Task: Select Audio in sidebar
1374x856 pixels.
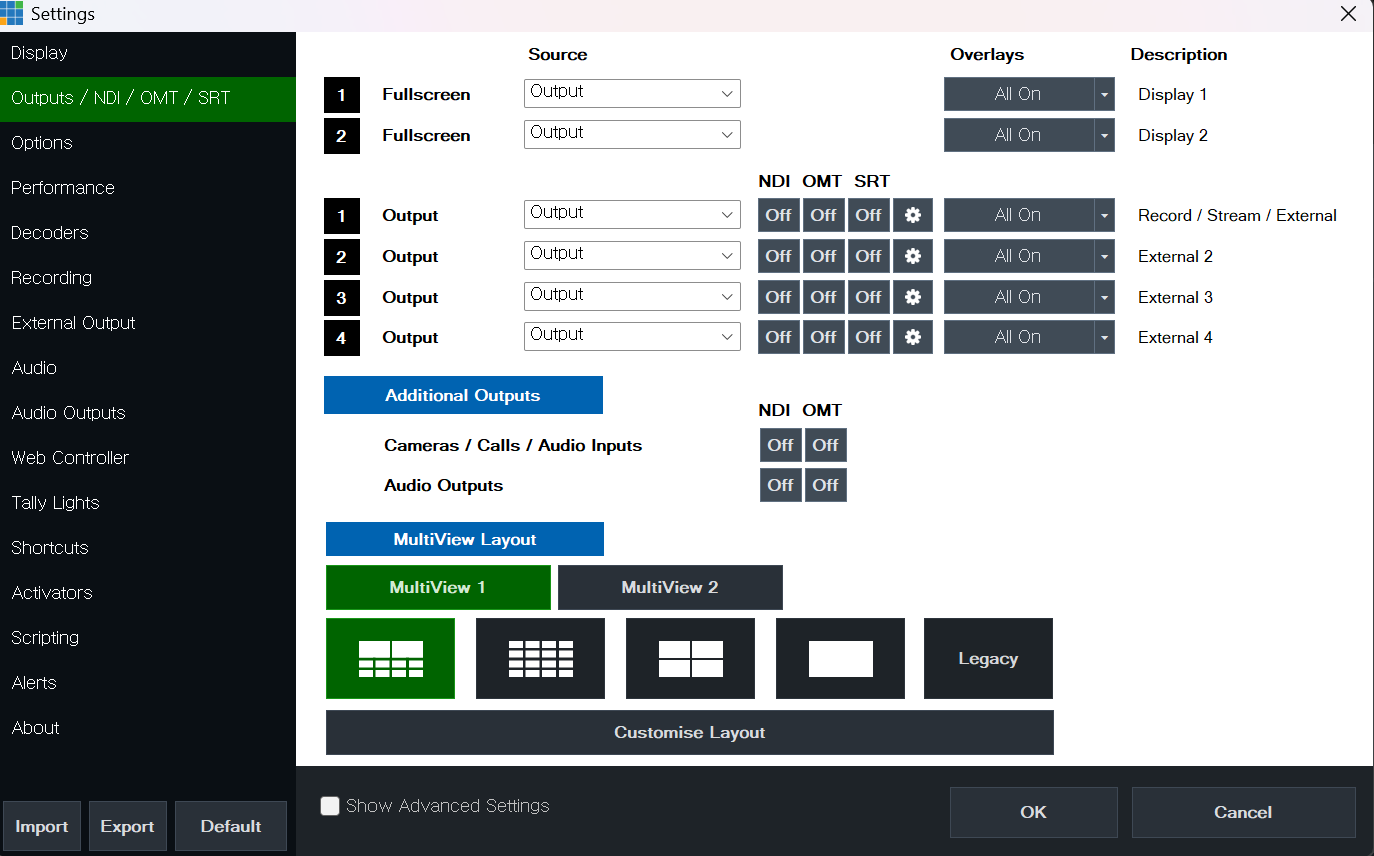Action: pyautogui.click(x=148, y=368)
